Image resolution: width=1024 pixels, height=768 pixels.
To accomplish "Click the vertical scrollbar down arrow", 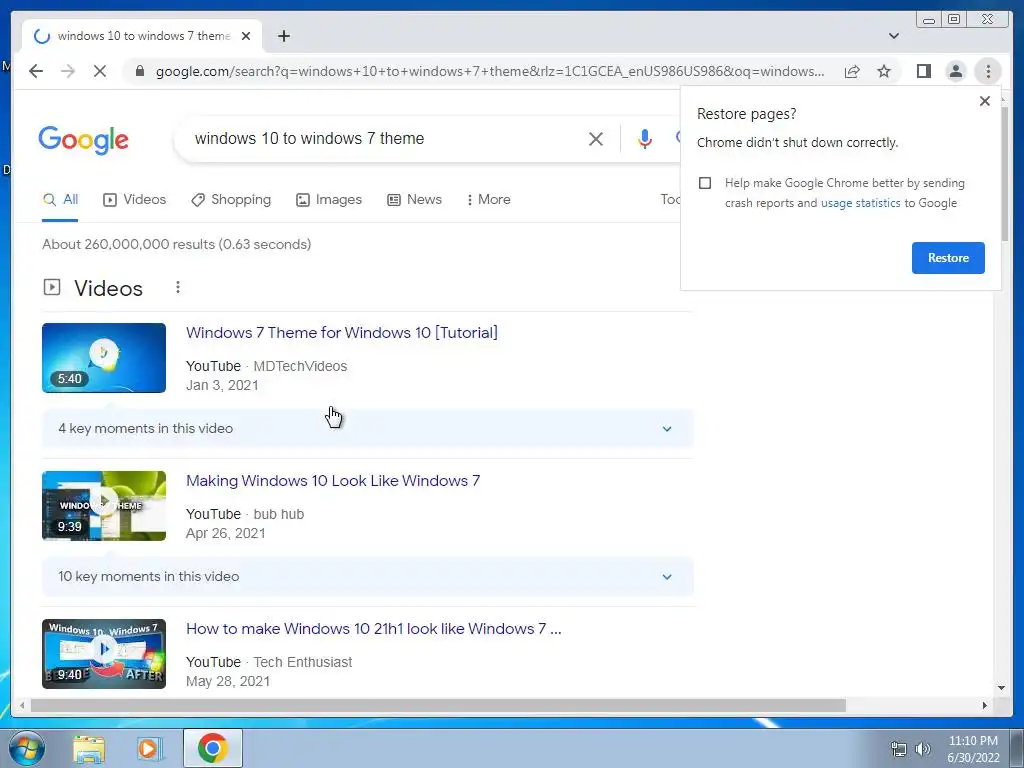I will pyautogui.click(x=1002, y=688).
